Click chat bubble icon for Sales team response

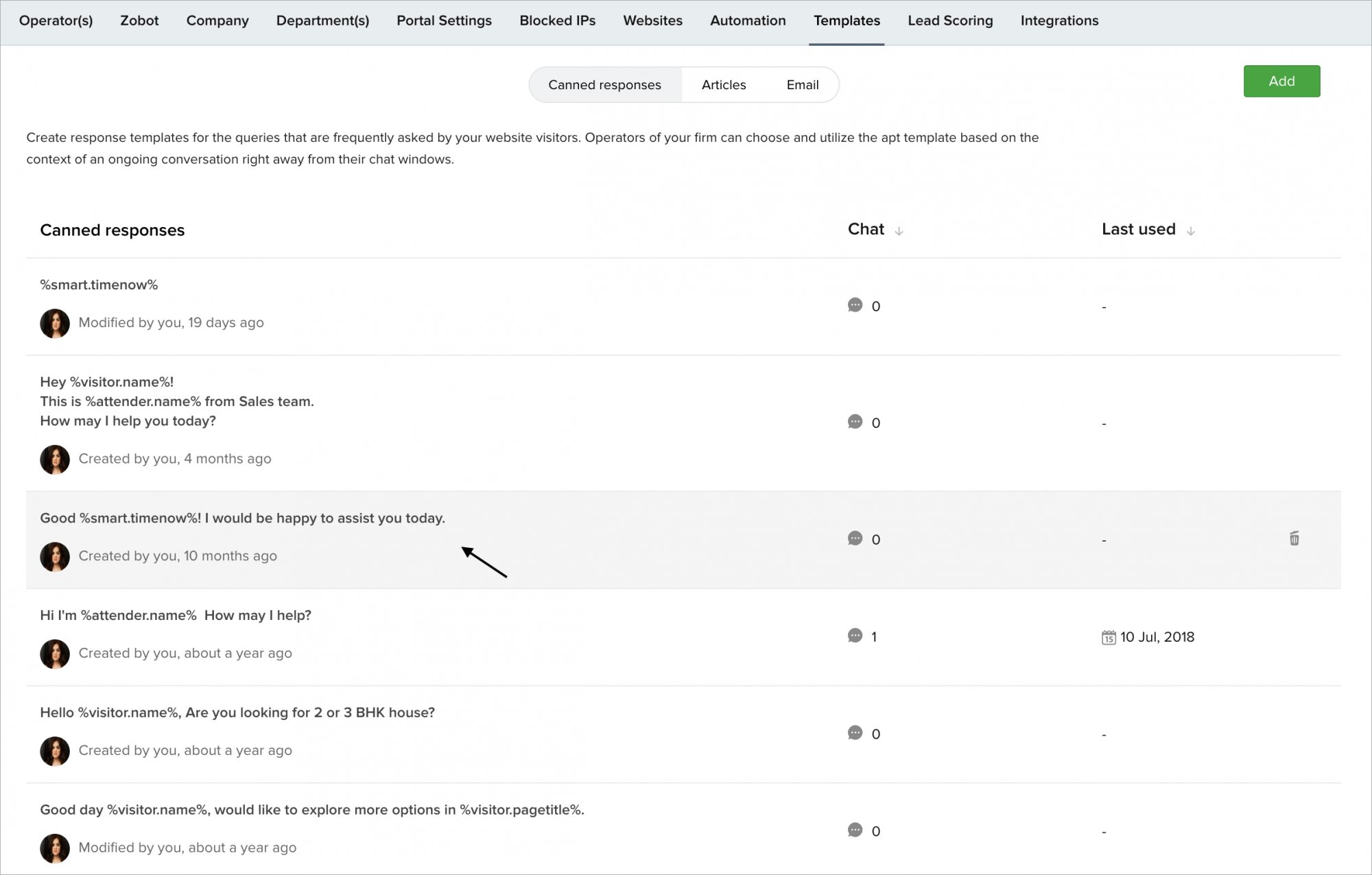(855, 422)
